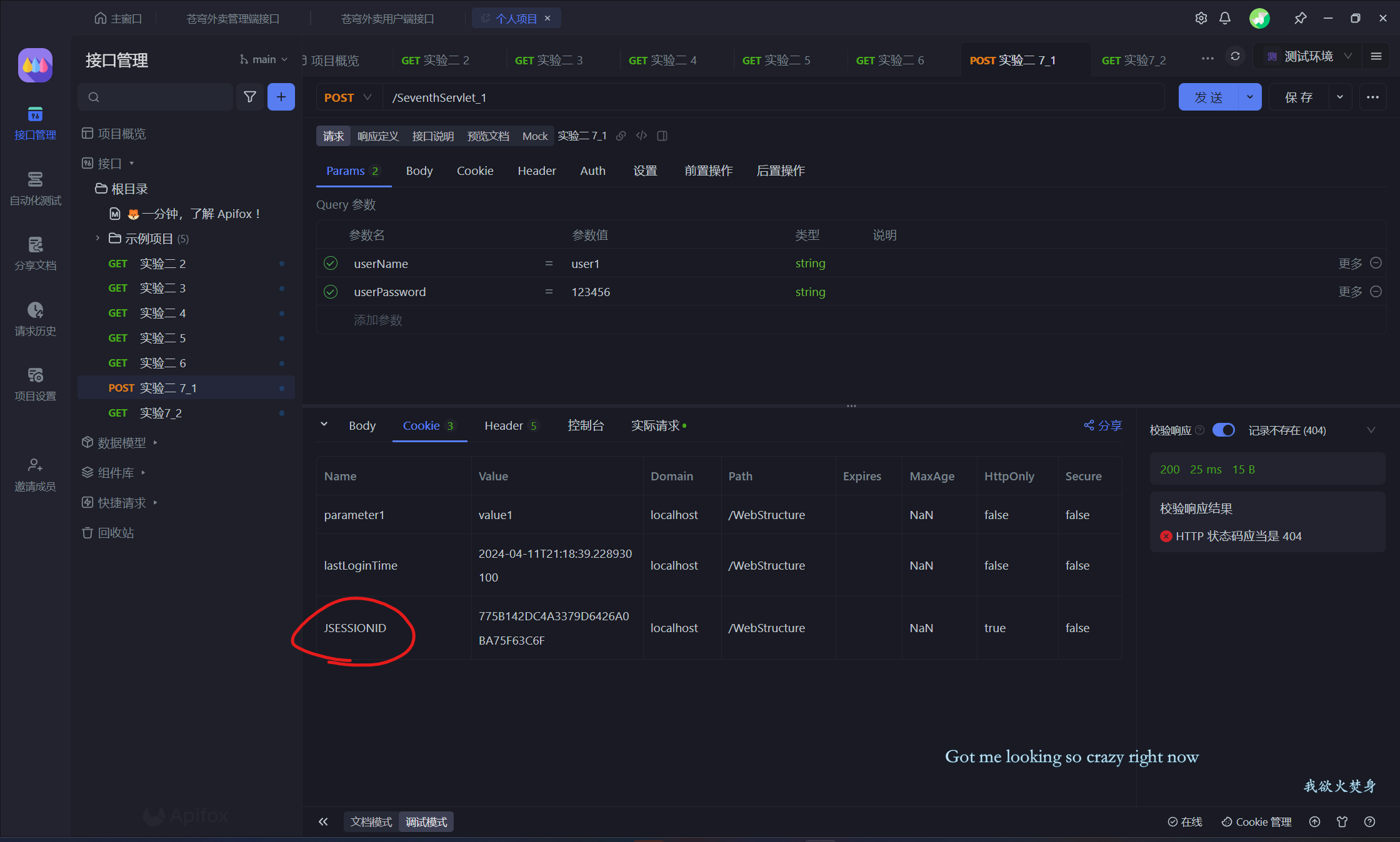Click the user avatar icon
Viewport: 1400px width, 842px height.
(1259, 18)
